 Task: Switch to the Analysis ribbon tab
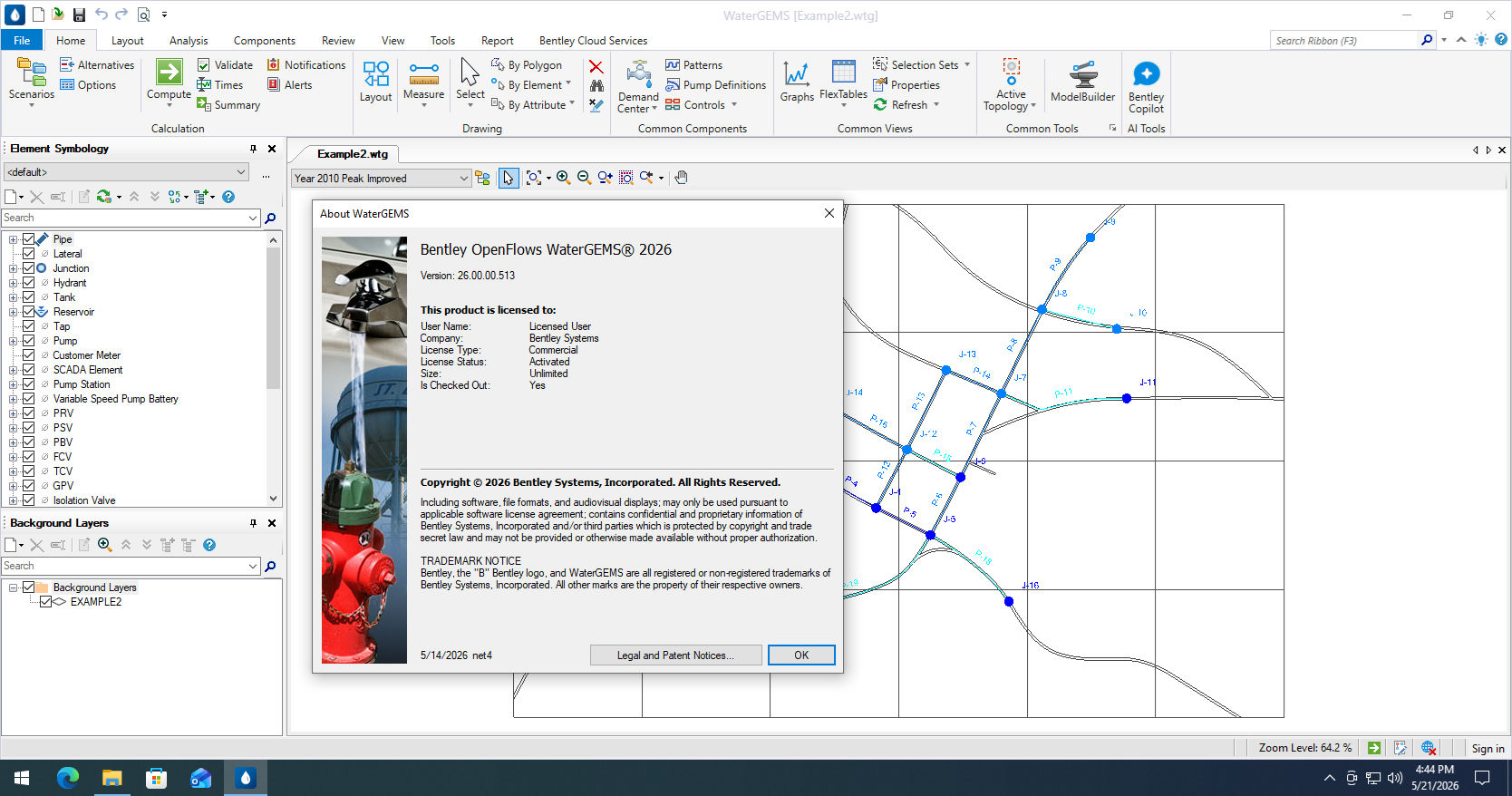coord(189,40)
